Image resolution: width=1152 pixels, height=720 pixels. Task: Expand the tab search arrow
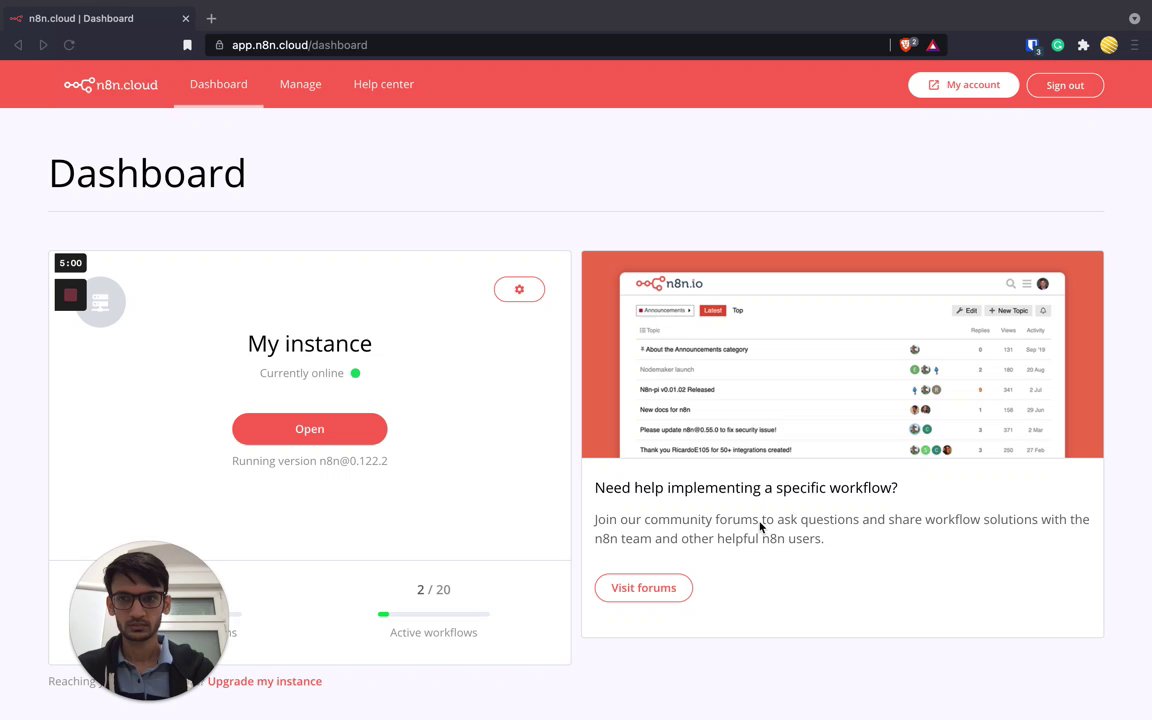click(1134, 18)
